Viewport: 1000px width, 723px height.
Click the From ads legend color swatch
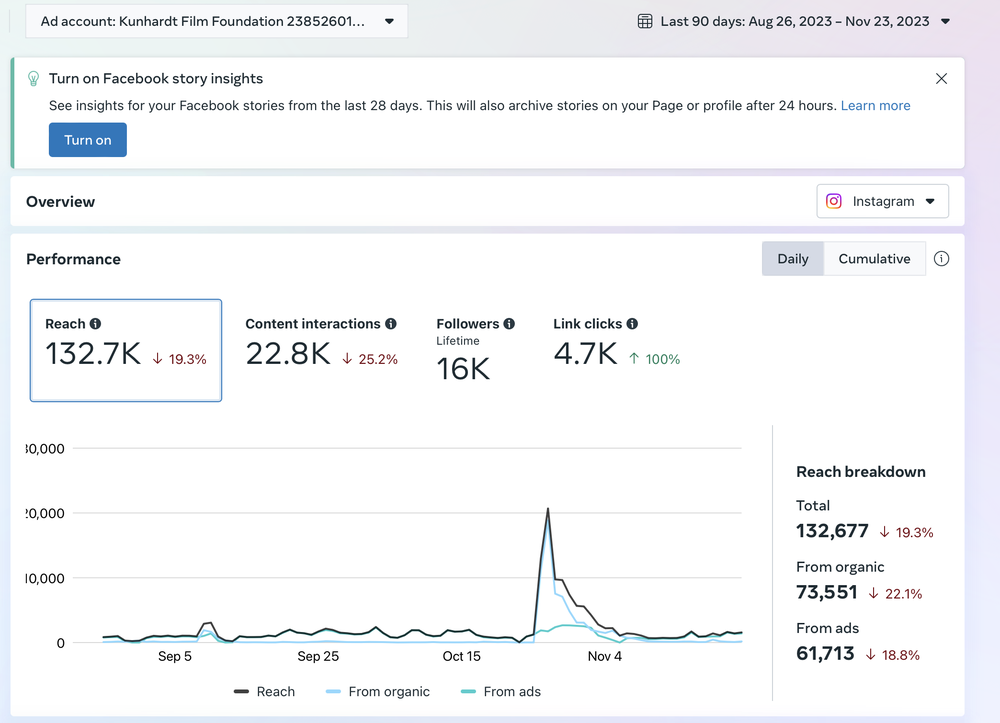click(x=467, y=691)
